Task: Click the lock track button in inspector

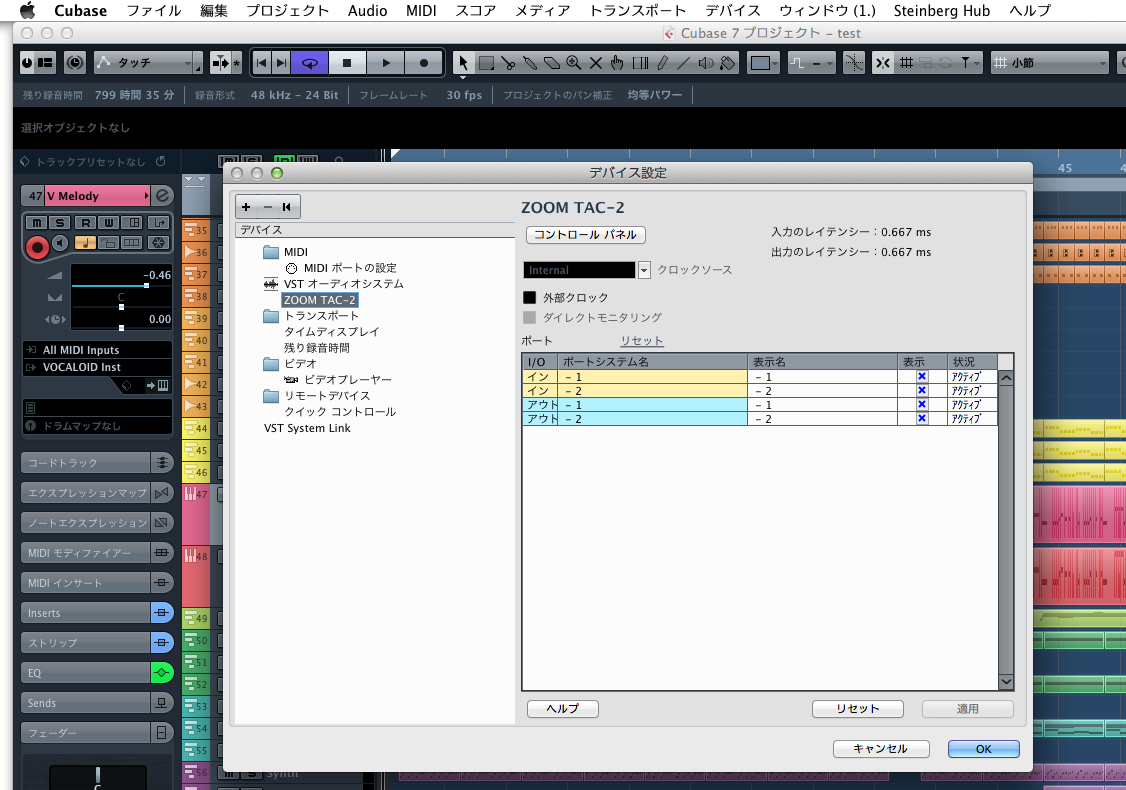Action: pyautogui.click(x=108, y=243)
